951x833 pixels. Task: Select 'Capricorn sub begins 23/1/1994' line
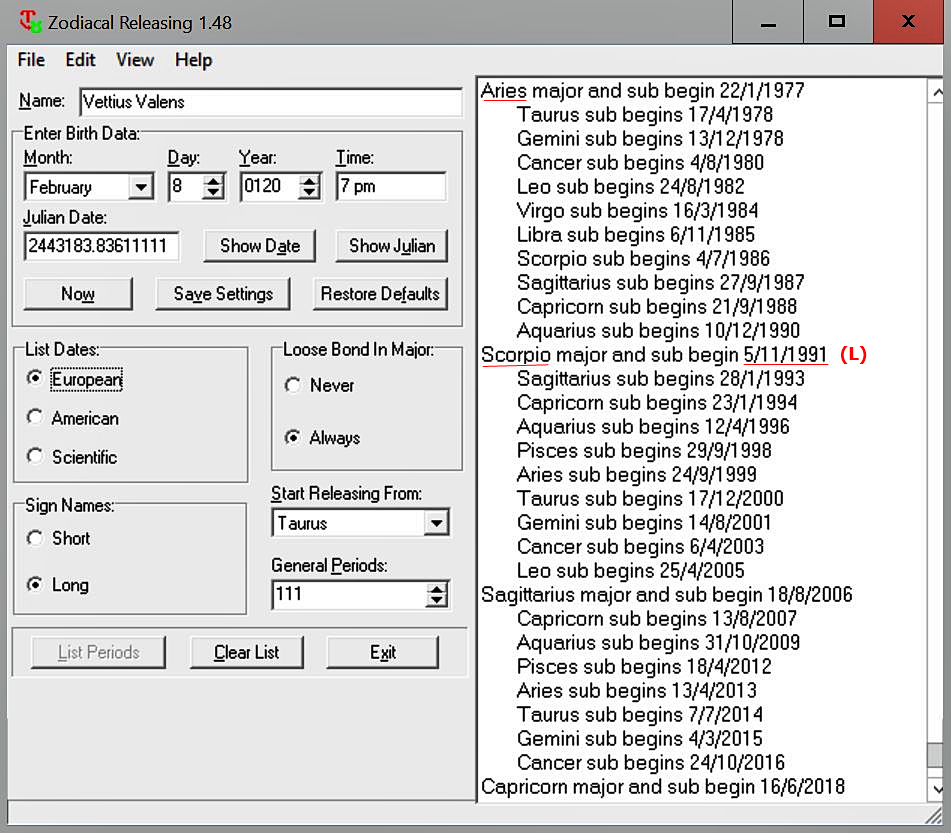[657, 403]
